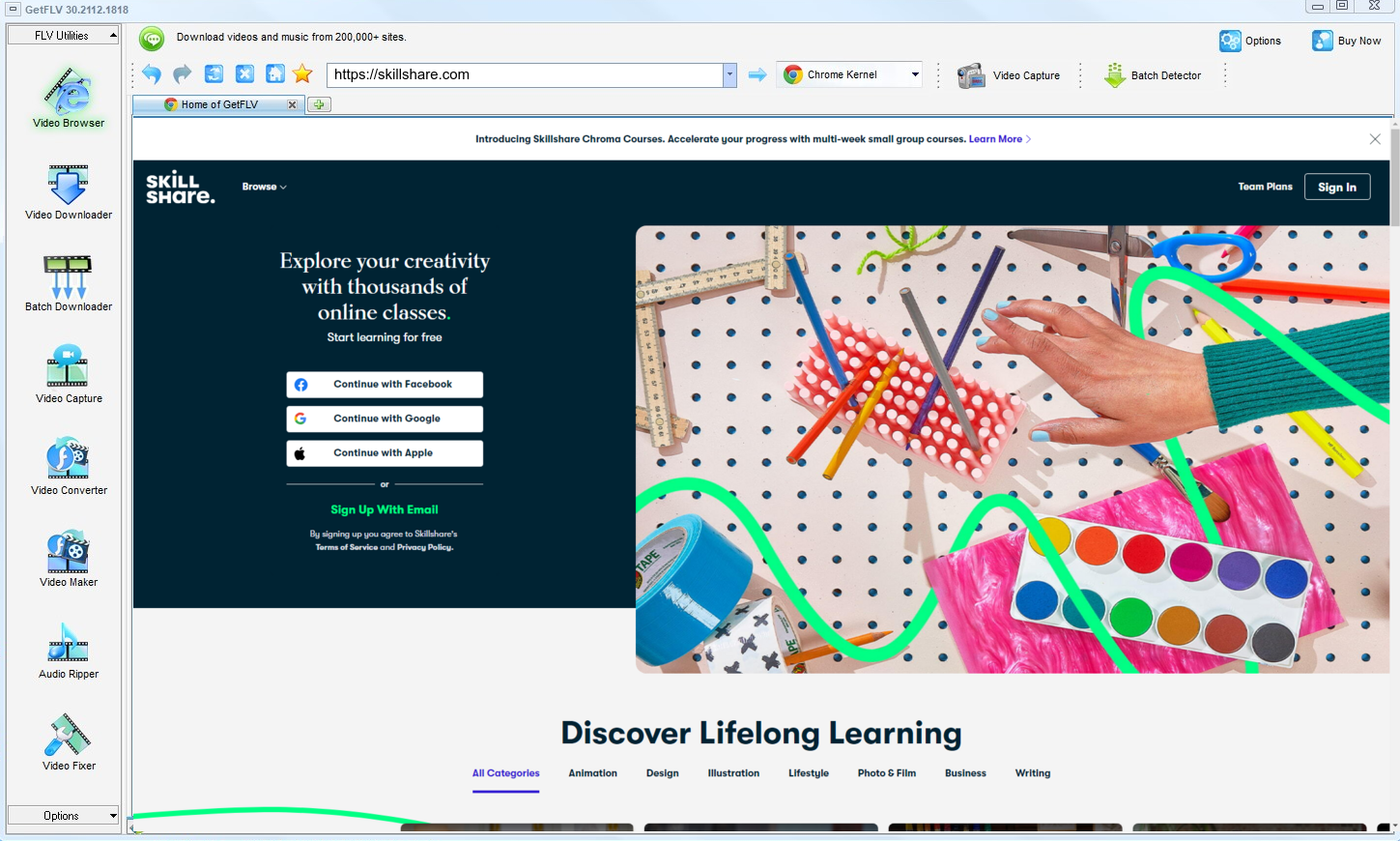Open the Privacy Policy link

point(425,547)
